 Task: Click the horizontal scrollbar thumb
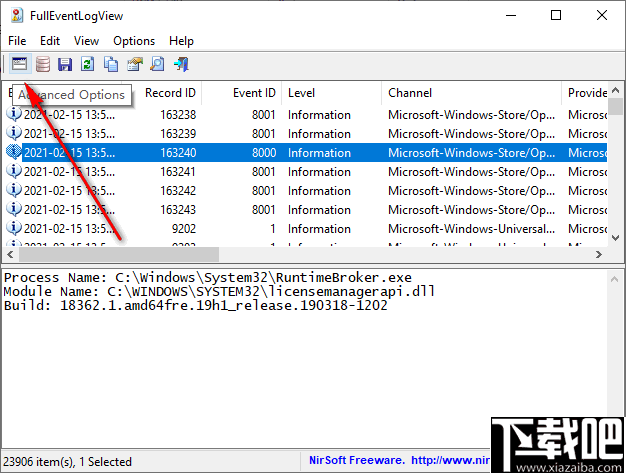(x=119, y=254)
